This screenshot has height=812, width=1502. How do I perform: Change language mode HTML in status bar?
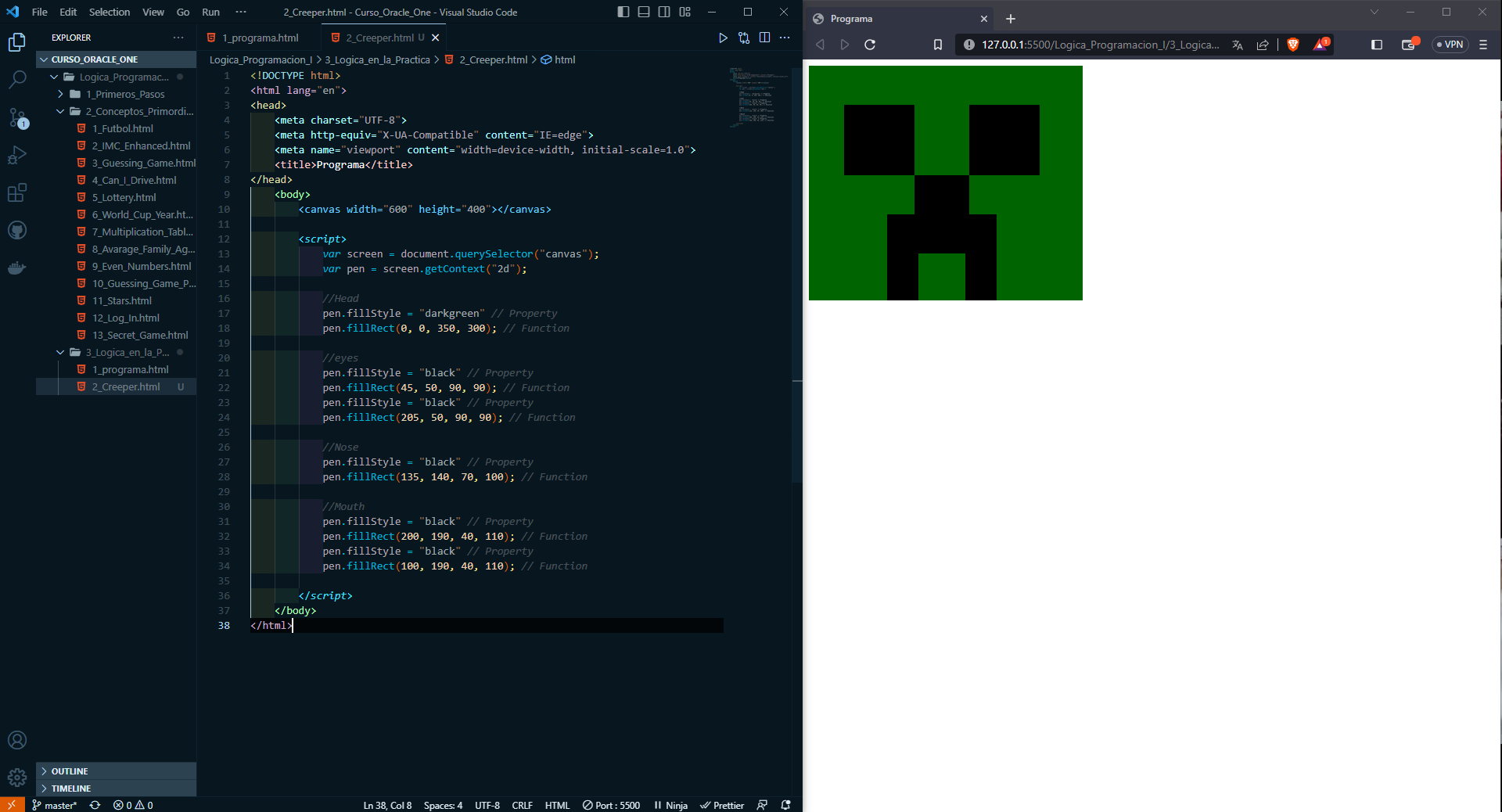557,805
